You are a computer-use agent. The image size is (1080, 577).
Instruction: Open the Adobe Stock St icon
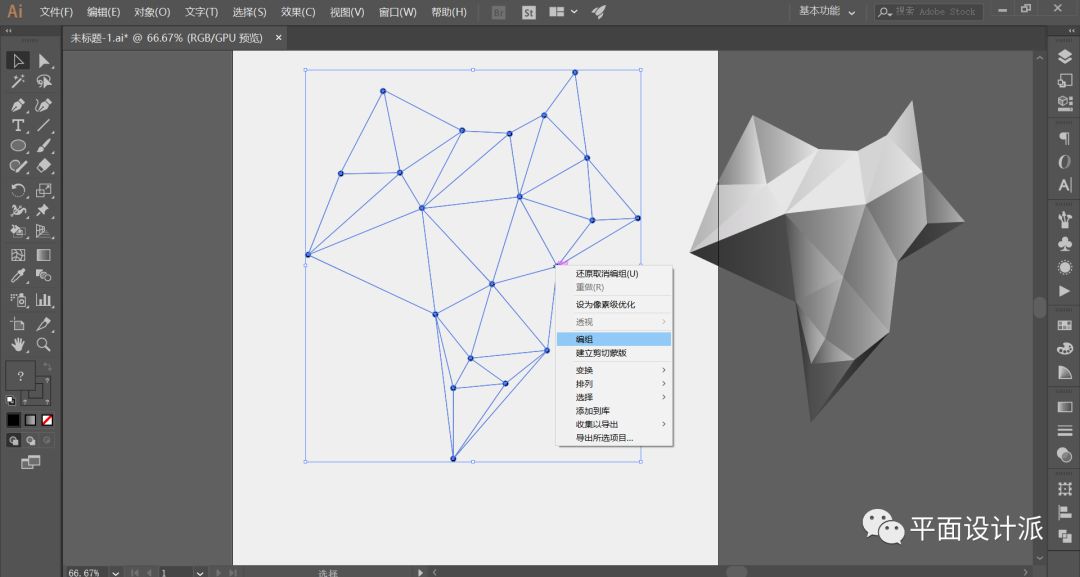tap(528, 12)
